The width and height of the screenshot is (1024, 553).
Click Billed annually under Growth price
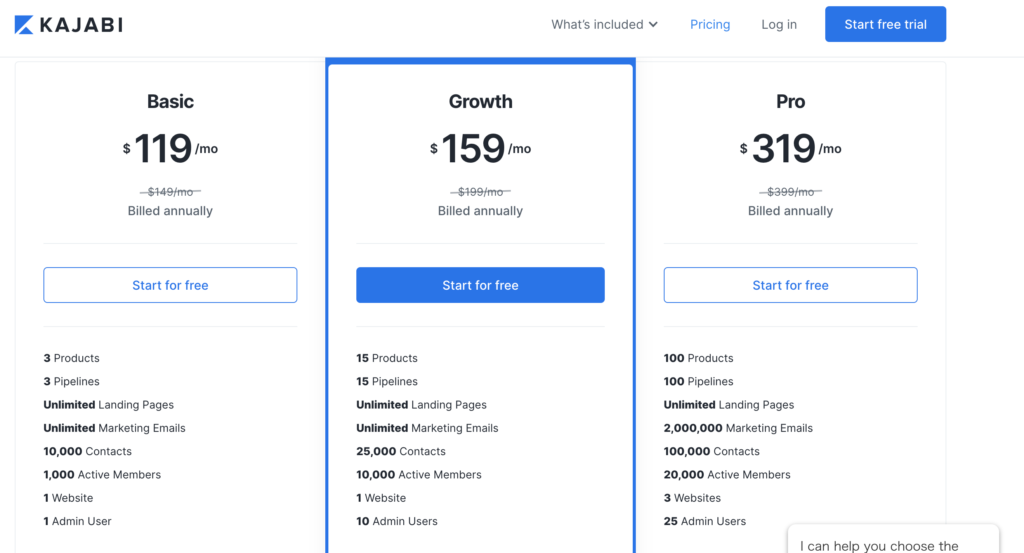(x=480, y=211)
